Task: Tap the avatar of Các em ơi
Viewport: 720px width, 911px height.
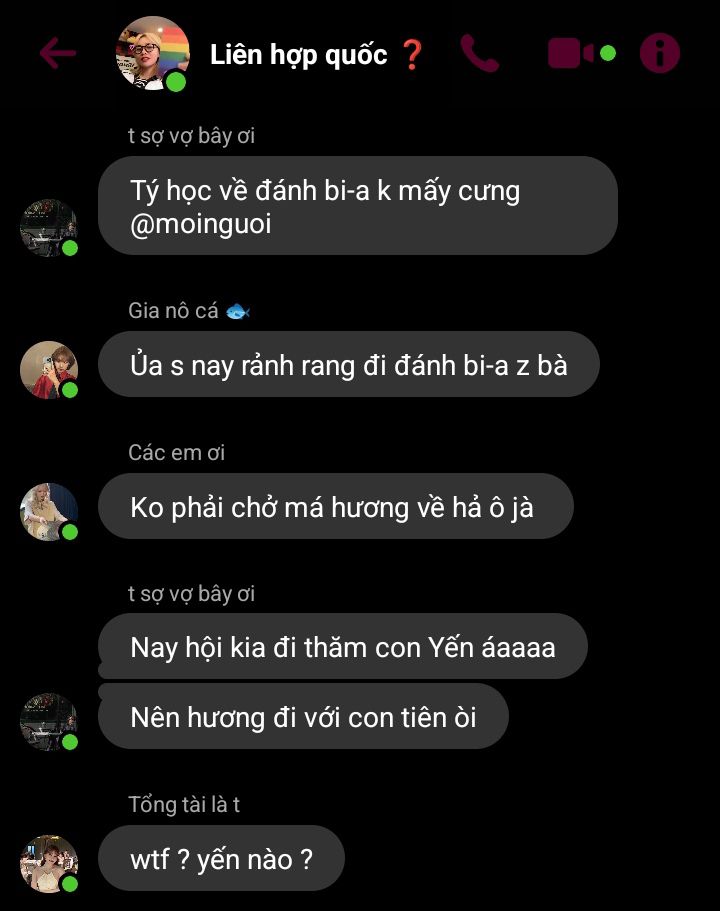Action: click(49, 512)
